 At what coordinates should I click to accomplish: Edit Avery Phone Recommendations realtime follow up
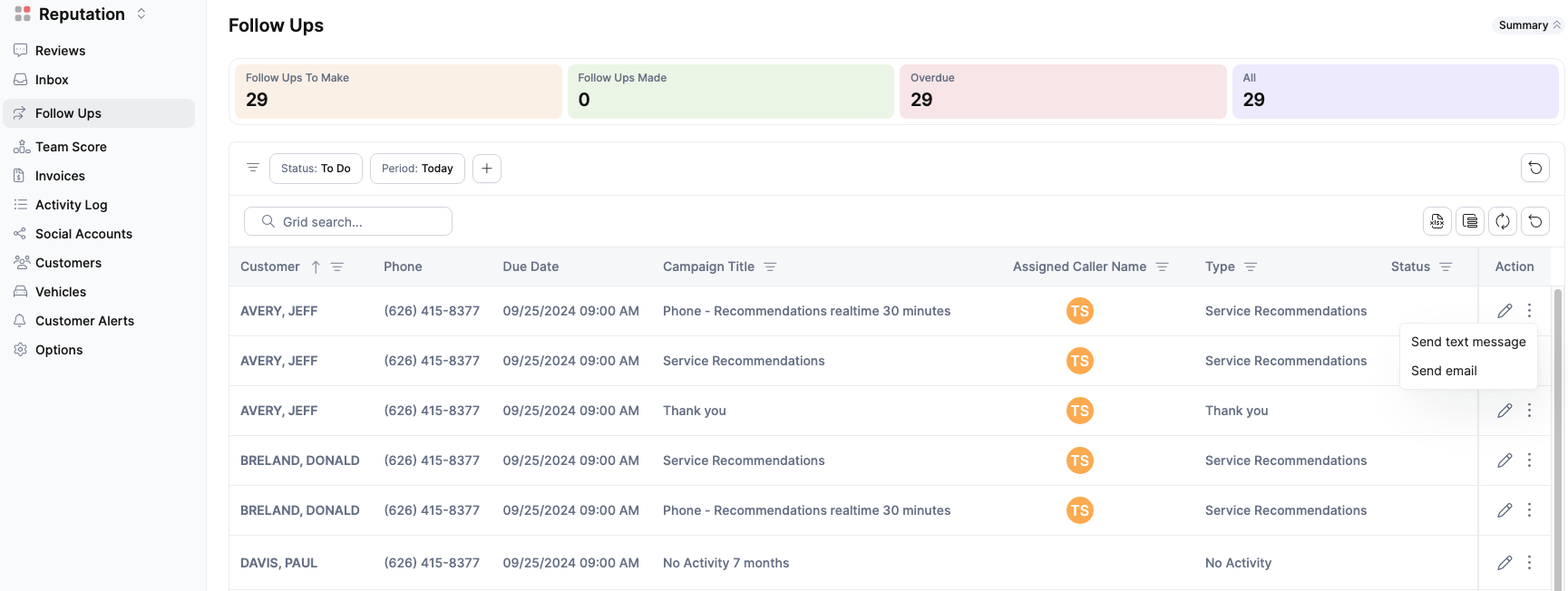pyautogui.click(x=1505, y=311)
